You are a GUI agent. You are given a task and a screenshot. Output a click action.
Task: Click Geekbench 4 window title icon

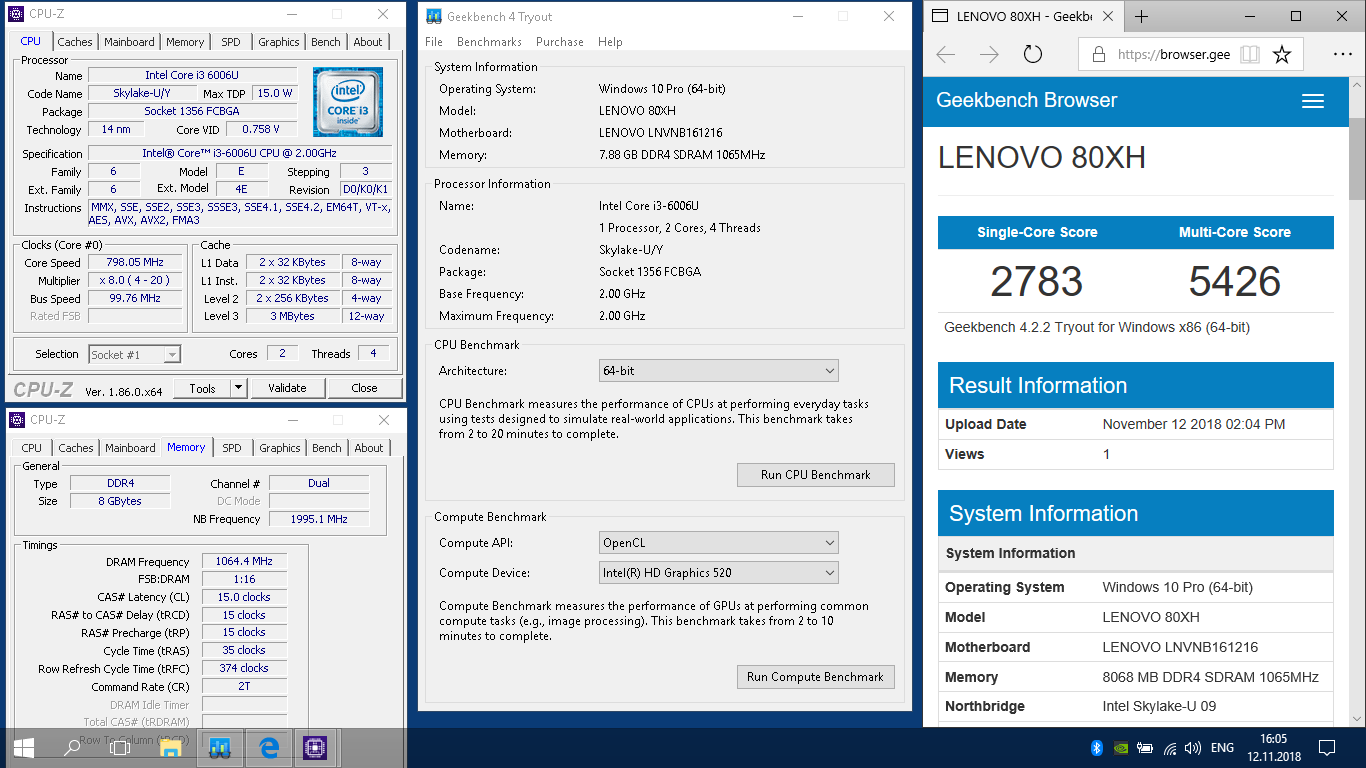pyautogui.click(x=433, y=16)
